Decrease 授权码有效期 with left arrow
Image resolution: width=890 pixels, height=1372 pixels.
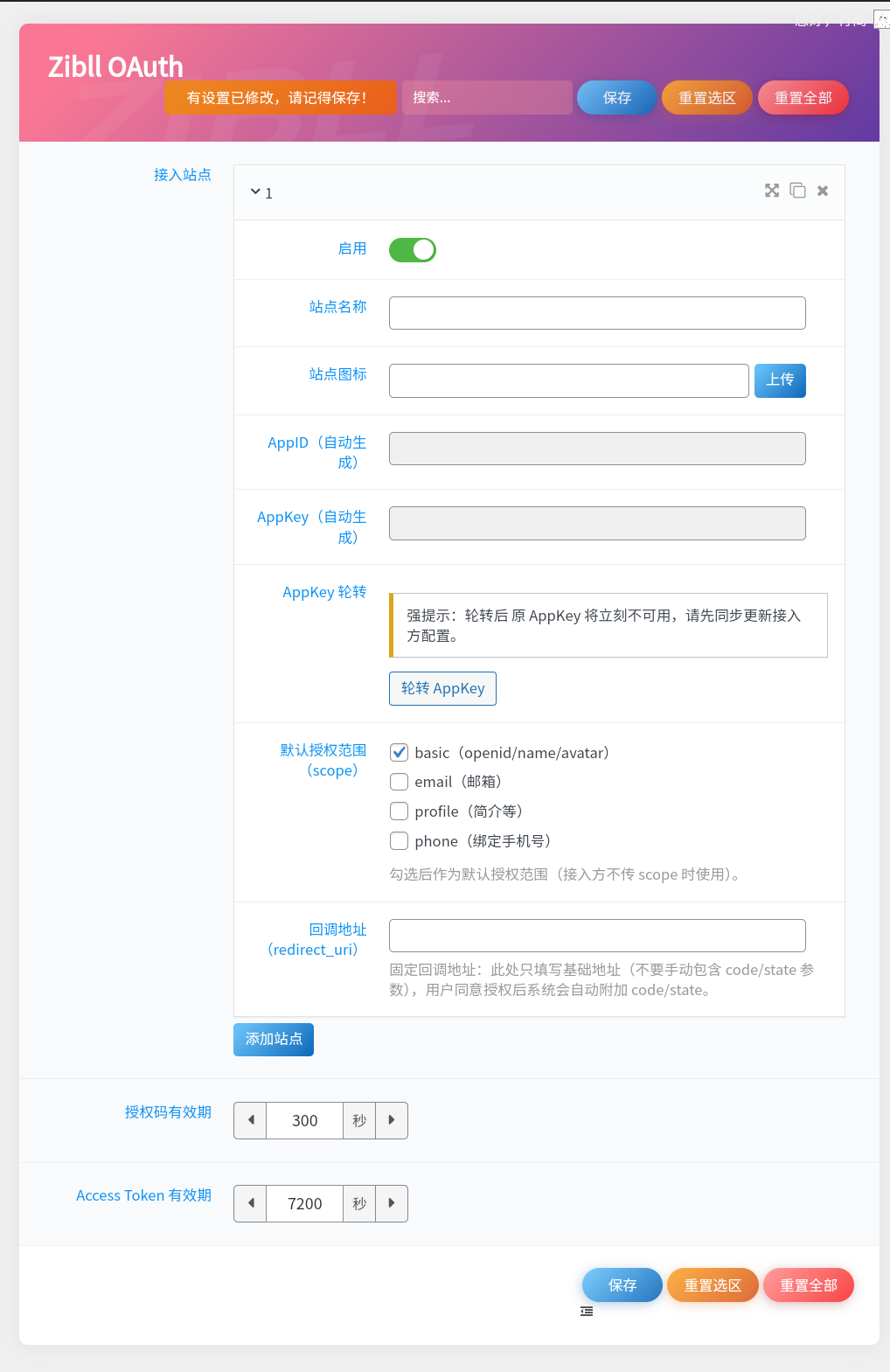click(x=251, y=1120)
